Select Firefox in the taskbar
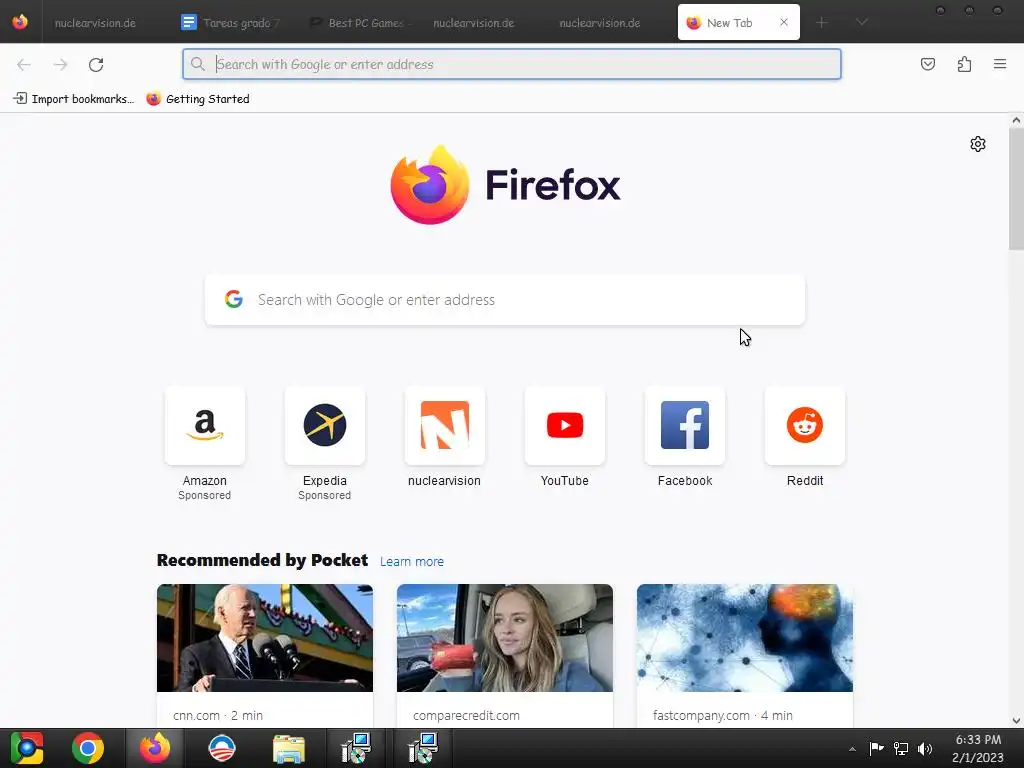The image size is (1024, 768). tap(155, 748)
